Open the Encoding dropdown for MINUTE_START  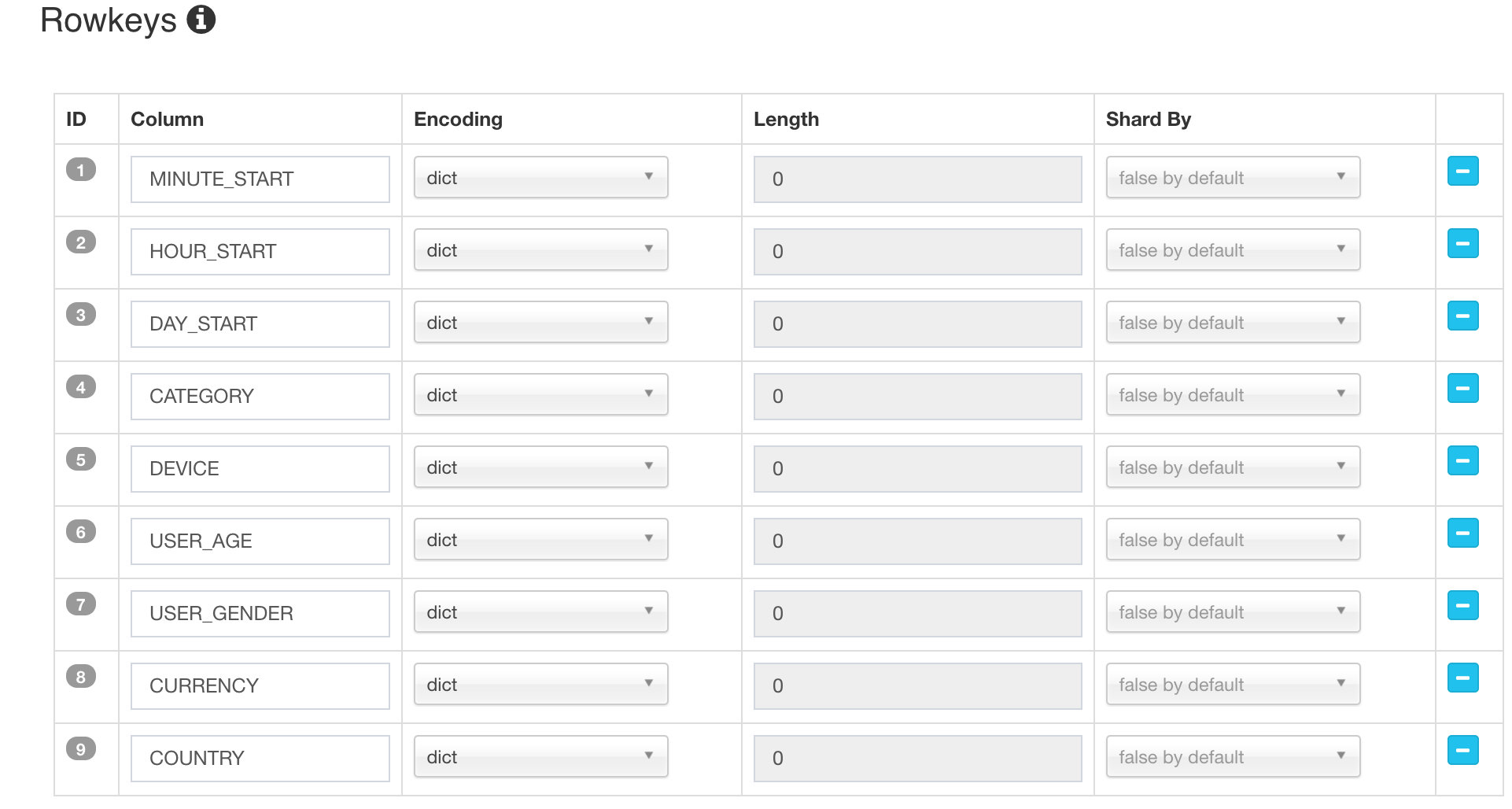(540, 178)
